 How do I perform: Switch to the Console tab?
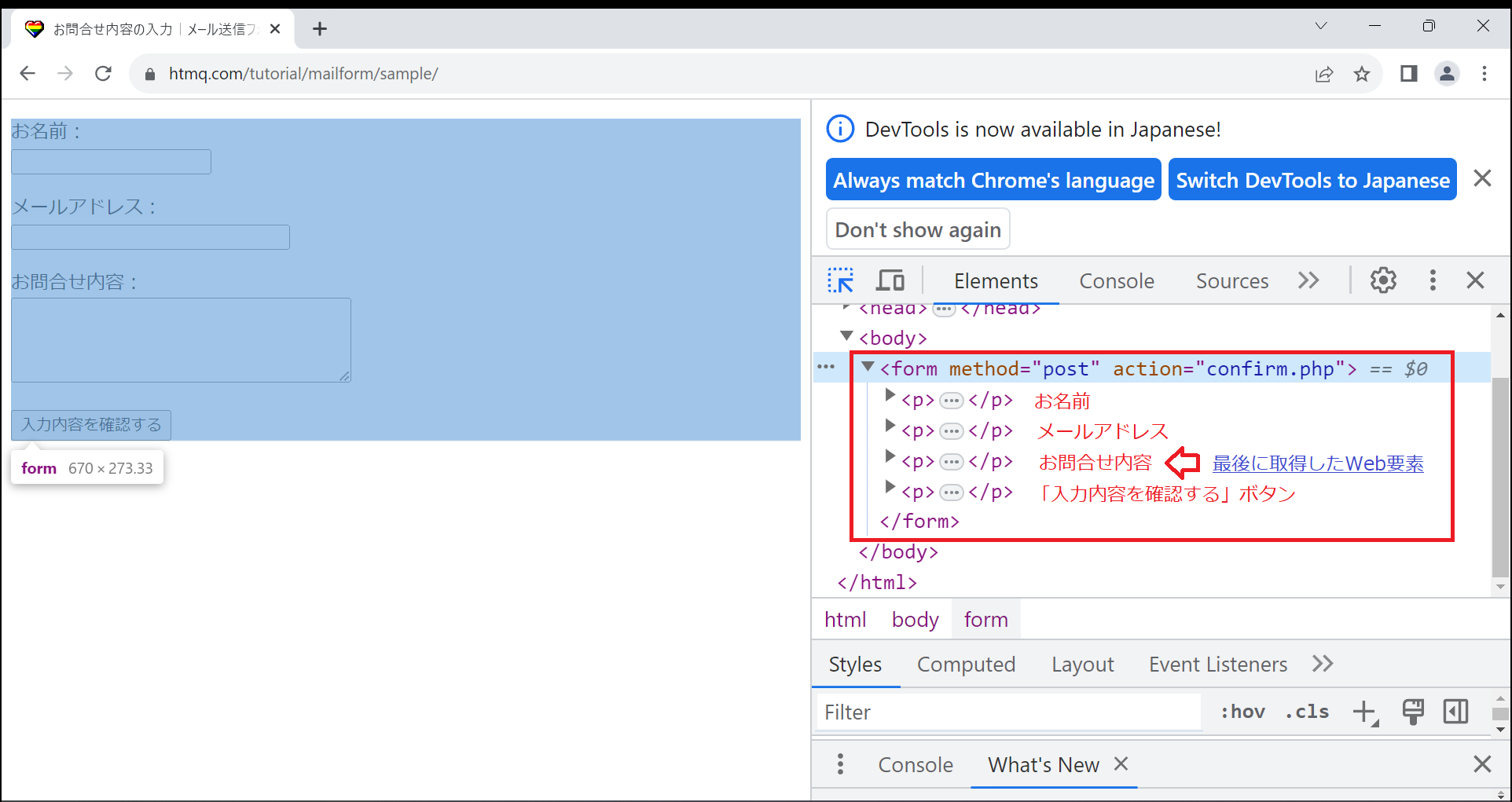tap(1116, 281)
